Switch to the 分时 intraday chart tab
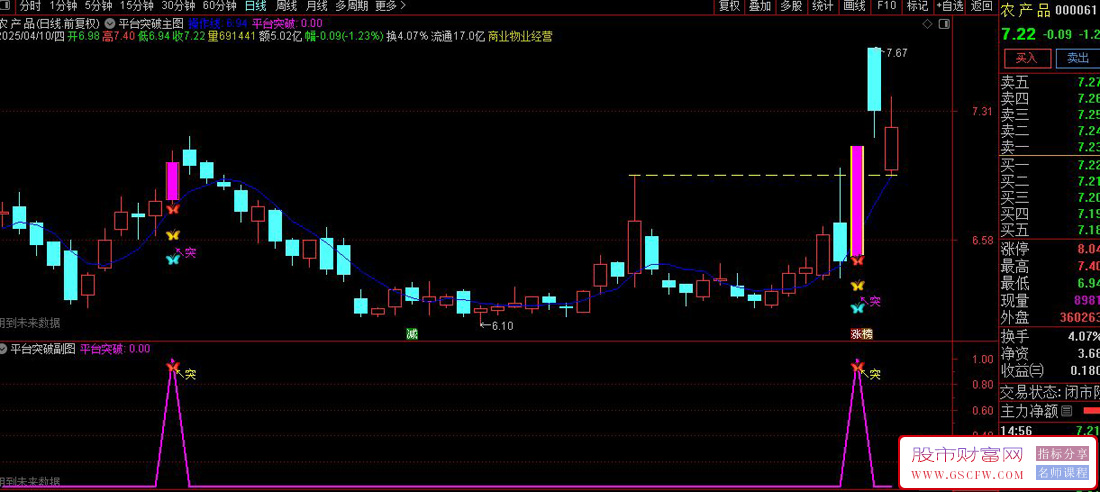Screen dimensions: 1100x492 pyautogui.click(x=30, y=6)
